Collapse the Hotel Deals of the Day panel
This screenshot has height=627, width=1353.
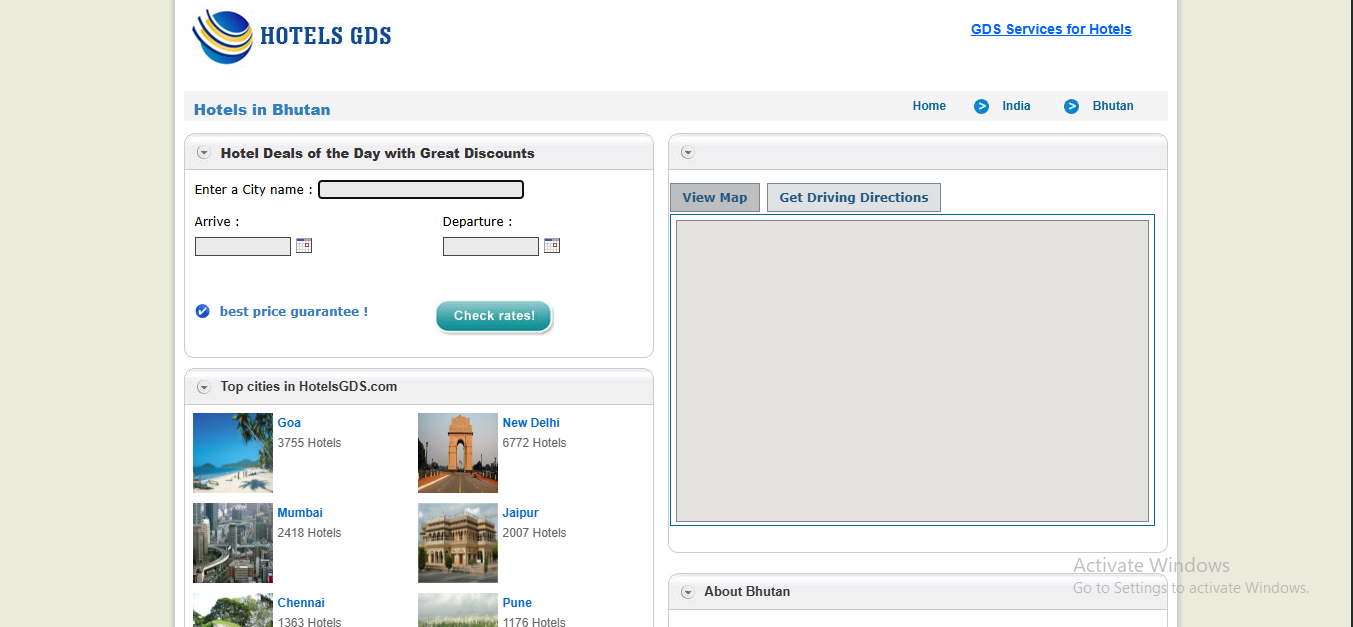tap(204, 153)
